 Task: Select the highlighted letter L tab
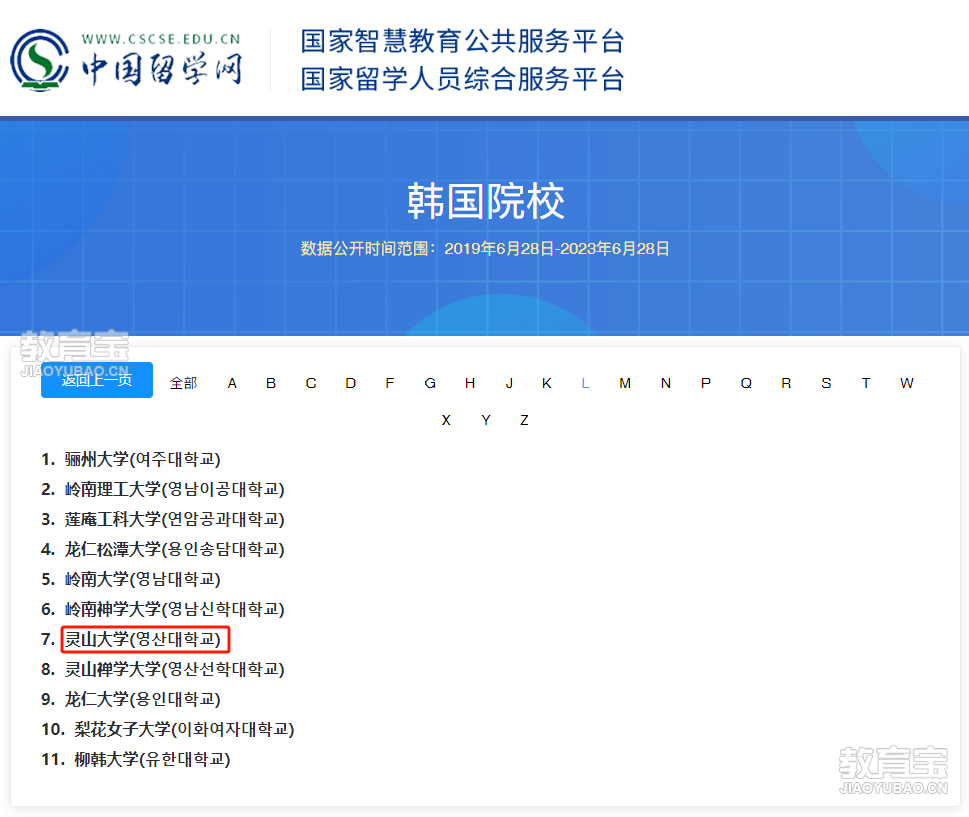[x=585, y=383]
